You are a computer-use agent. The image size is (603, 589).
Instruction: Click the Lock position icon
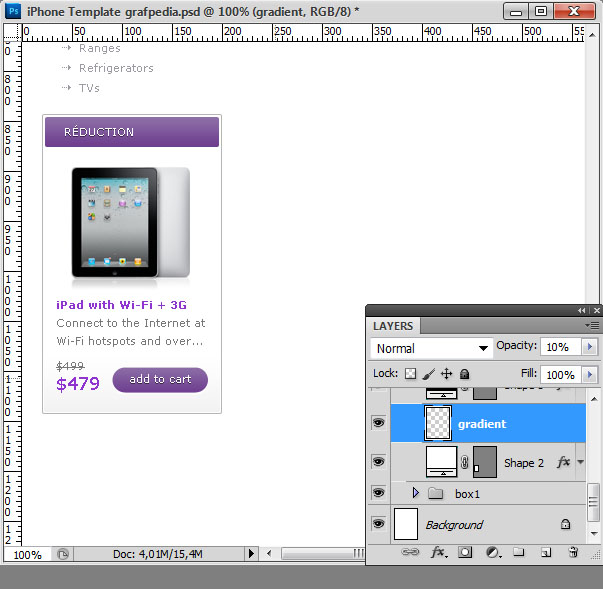tap(446, 374)
